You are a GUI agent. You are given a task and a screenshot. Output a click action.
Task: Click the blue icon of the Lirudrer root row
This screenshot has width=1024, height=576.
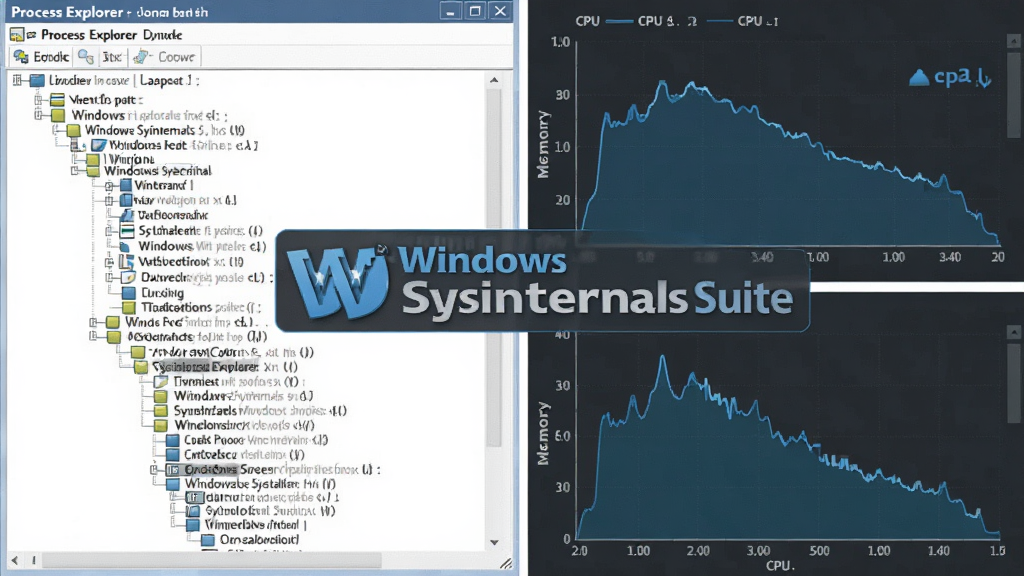(x=37, y=80)
